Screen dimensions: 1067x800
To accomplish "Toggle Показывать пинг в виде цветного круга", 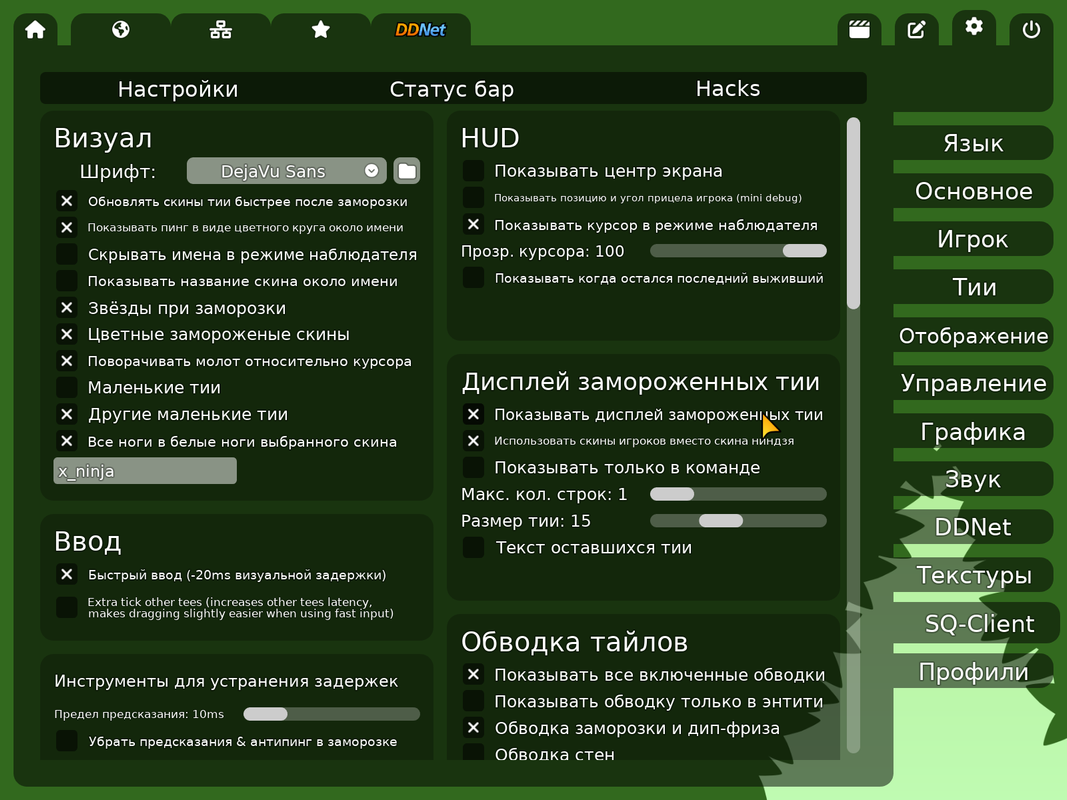I will tap(67, 227).
